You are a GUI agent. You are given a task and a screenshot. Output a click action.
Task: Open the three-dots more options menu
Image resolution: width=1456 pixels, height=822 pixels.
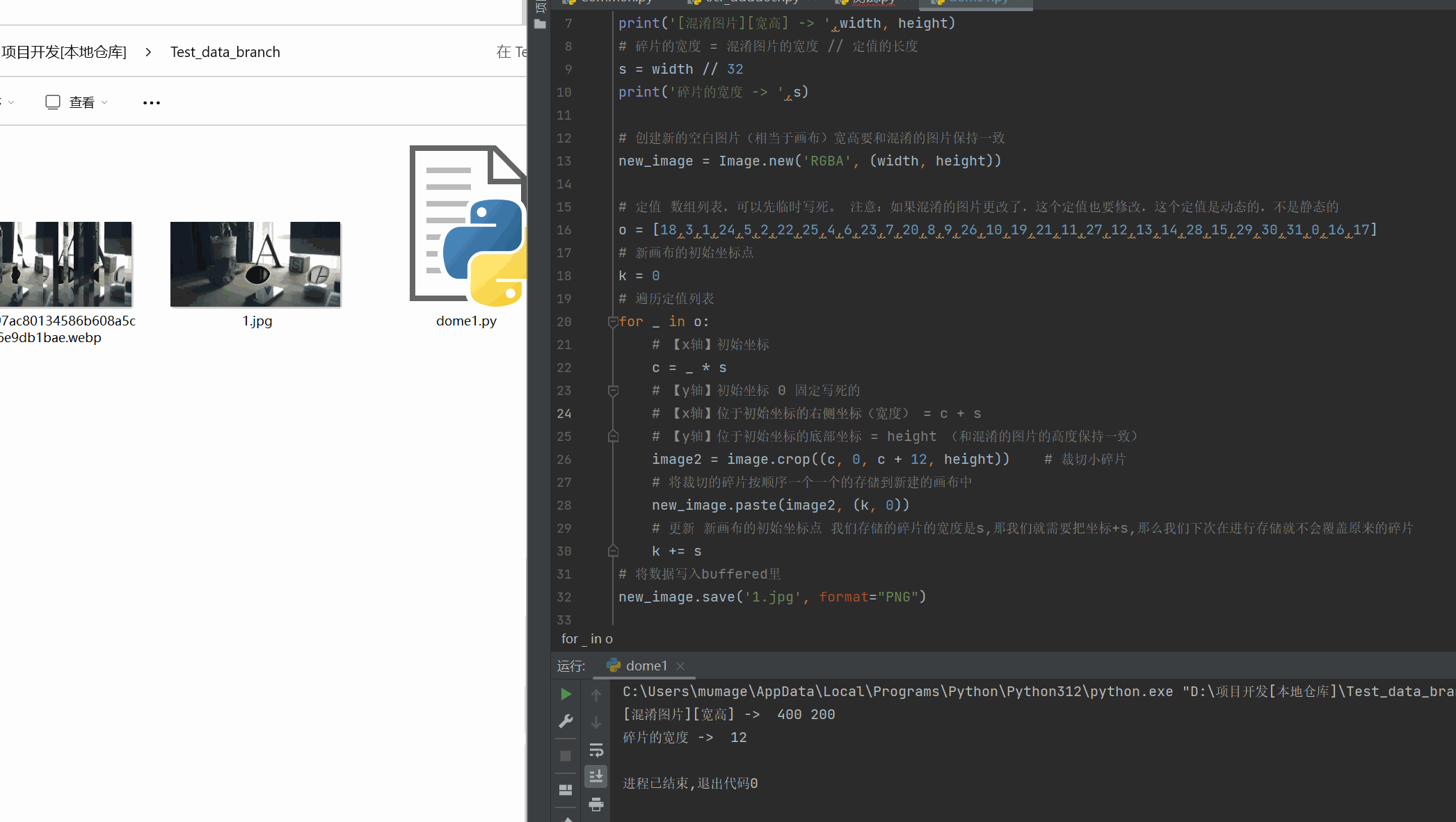pyautogui.click(x=152, y=102)
